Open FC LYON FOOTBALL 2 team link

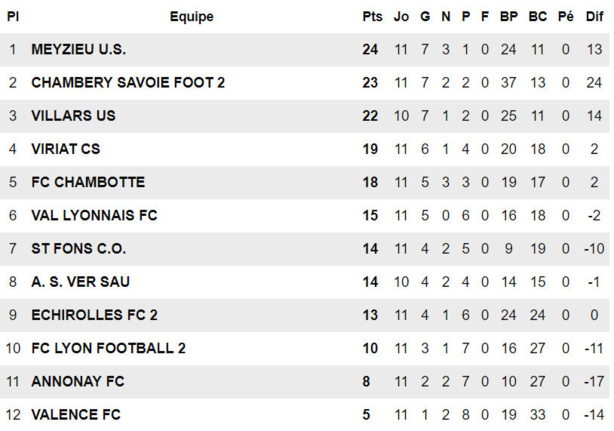pos(108,348)
